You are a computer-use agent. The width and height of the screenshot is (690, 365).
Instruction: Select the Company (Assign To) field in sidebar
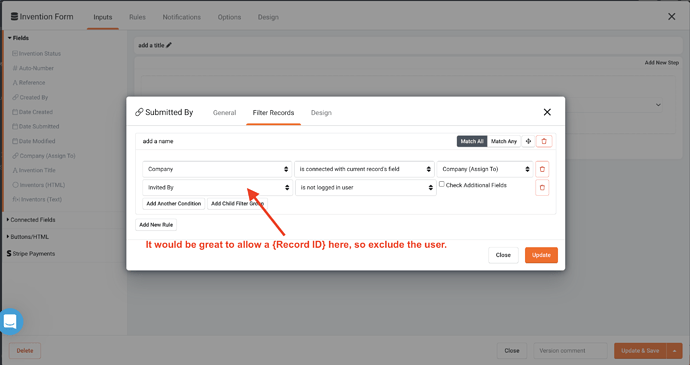tap(44, 155)
